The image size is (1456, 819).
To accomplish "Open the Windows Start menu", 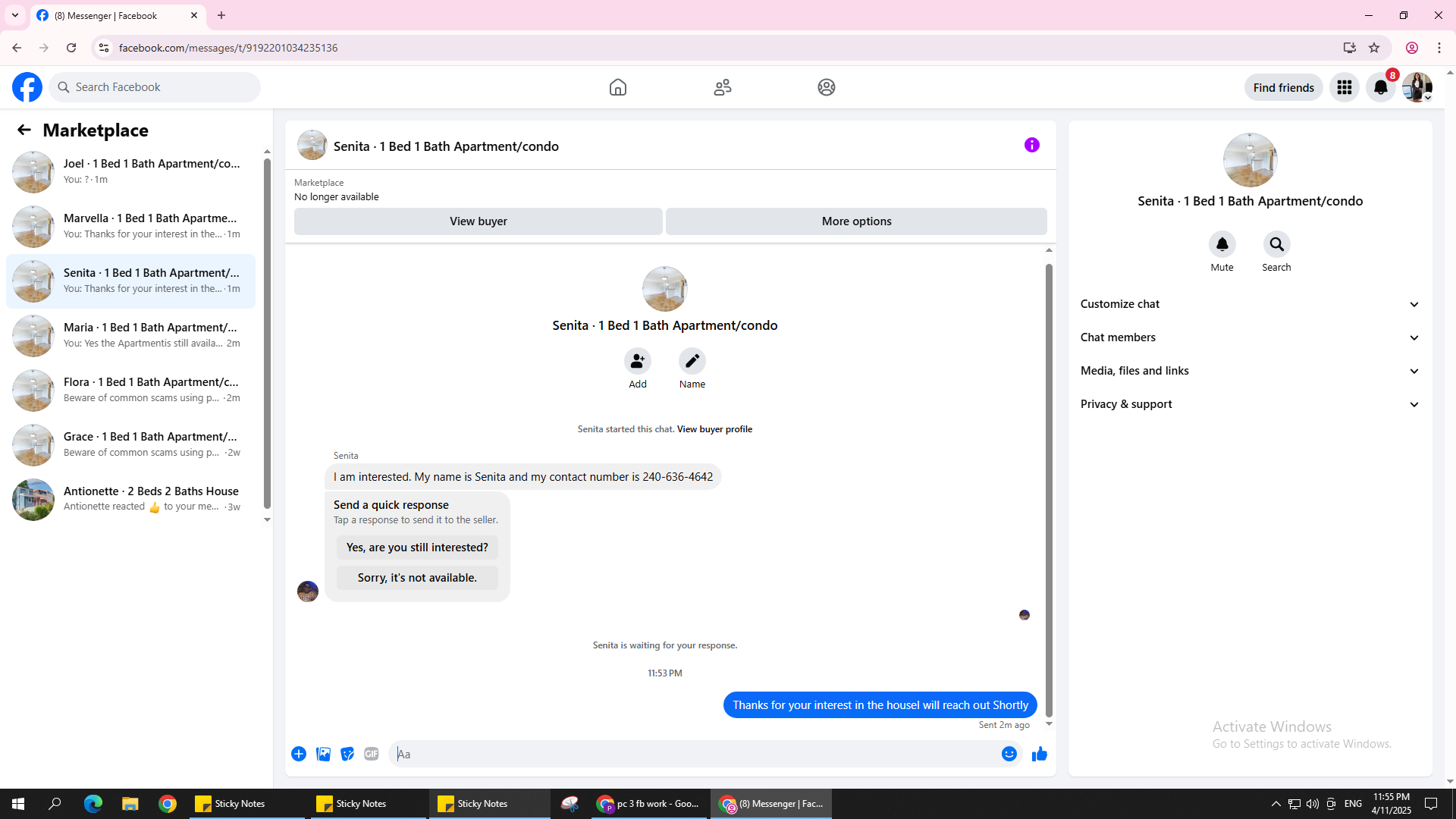I will 18,804.
